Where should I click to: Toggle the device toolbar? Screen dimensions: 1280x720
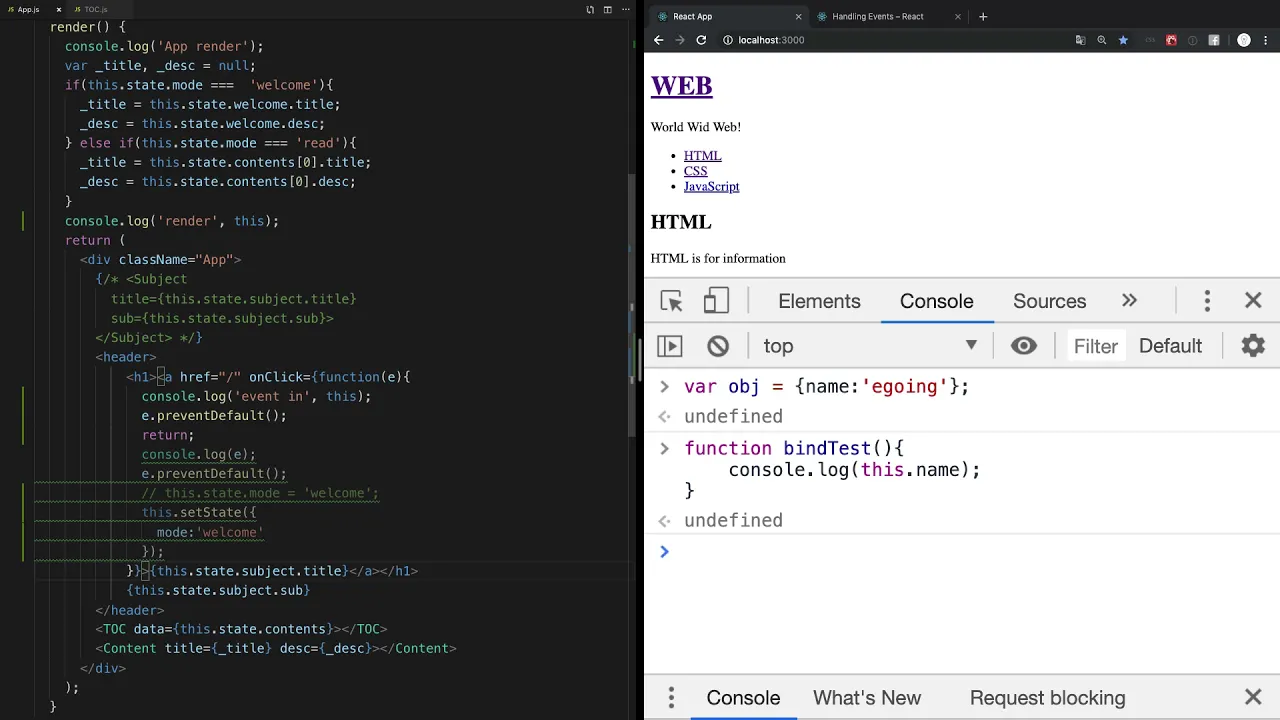[716, 301]
